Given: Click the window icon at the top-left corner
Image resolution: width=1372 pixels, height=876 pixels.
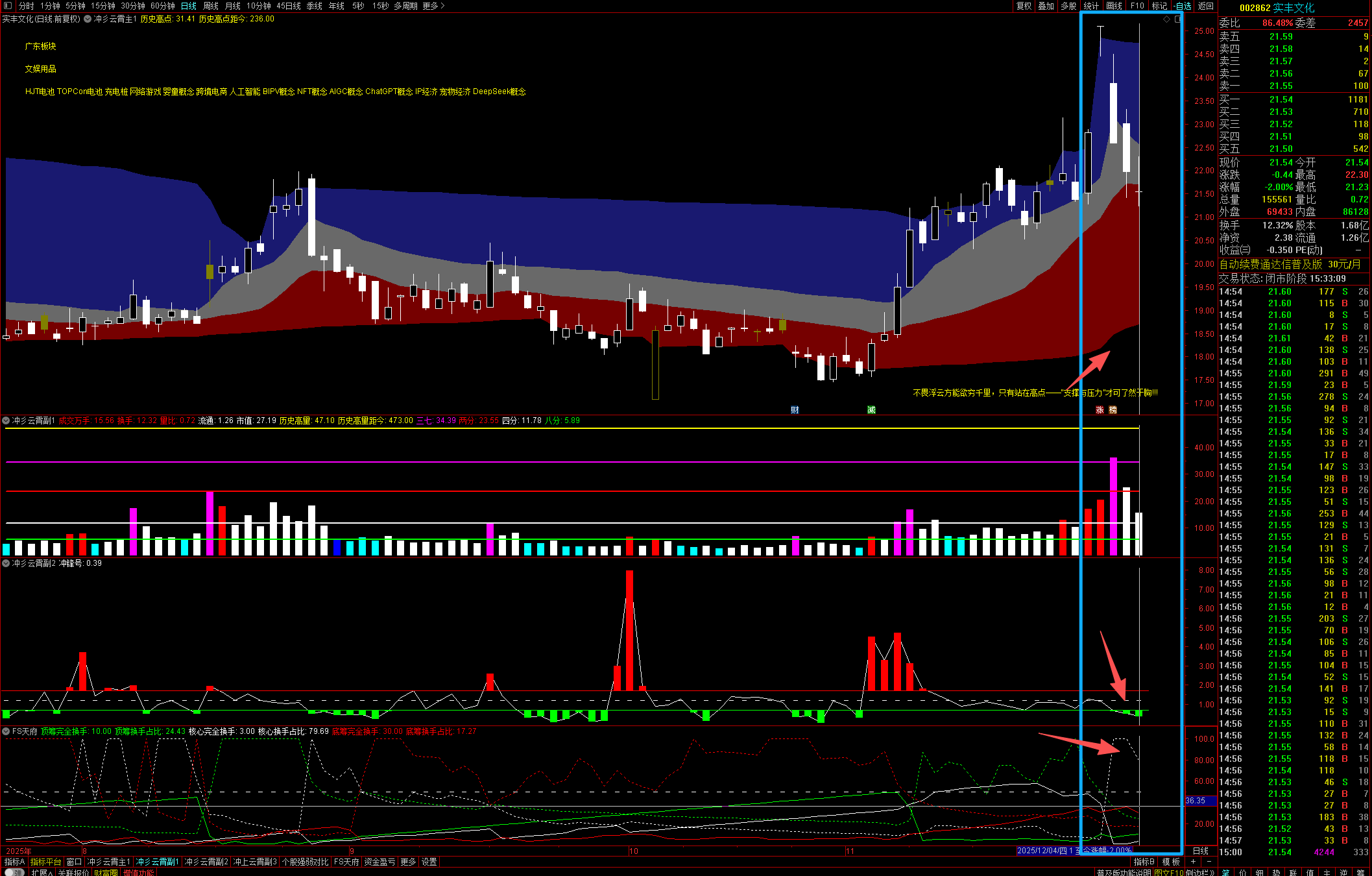Looking at the screenshot, I should (x=8, y=6).
